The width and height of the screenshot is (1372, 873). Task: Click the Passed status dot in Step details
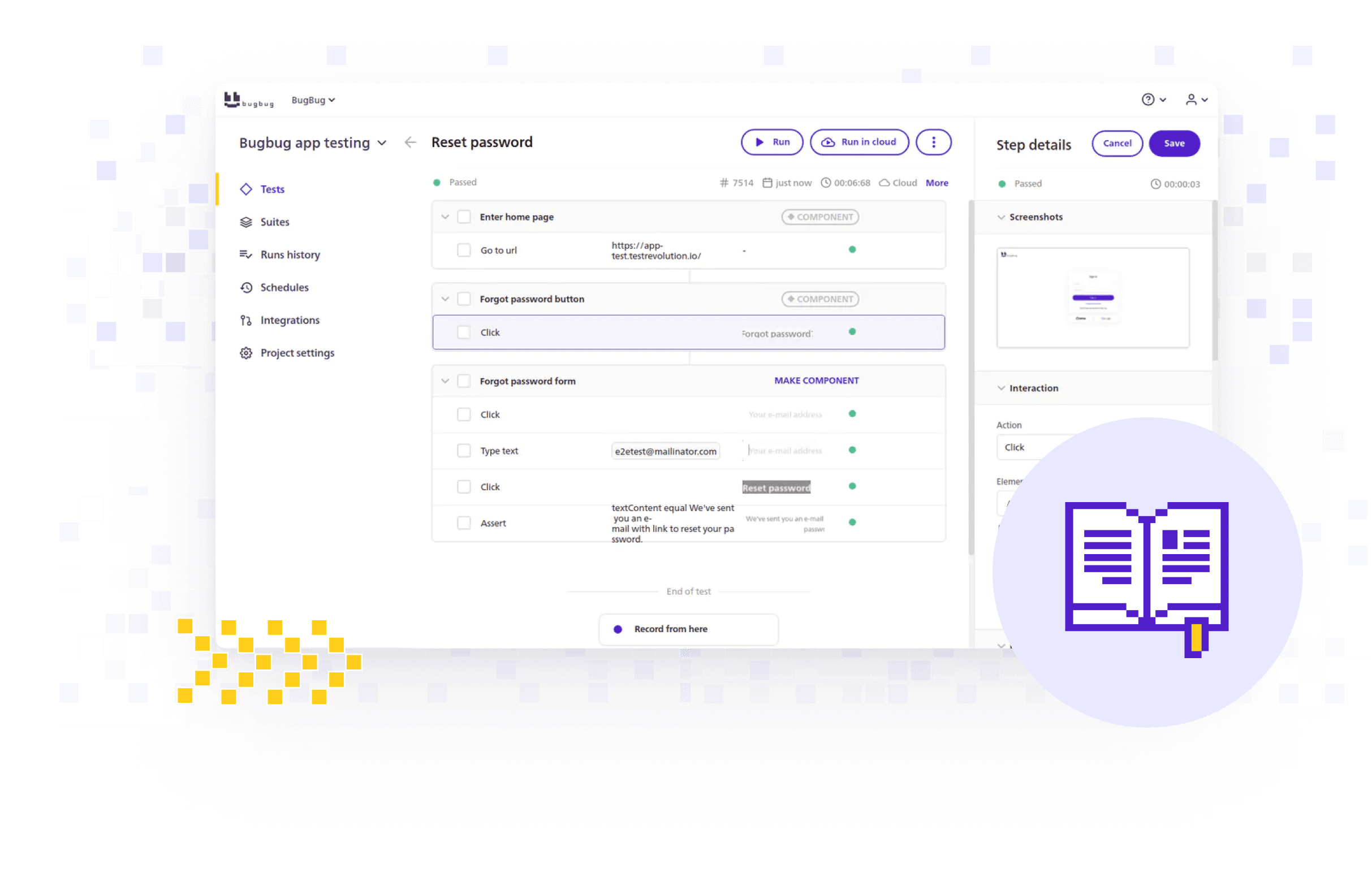coord(1002,184)
